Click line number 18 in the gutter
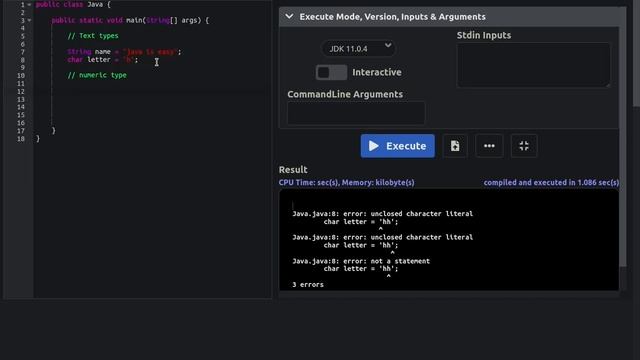Screen dimensions: 640x360 click(21, 139)
